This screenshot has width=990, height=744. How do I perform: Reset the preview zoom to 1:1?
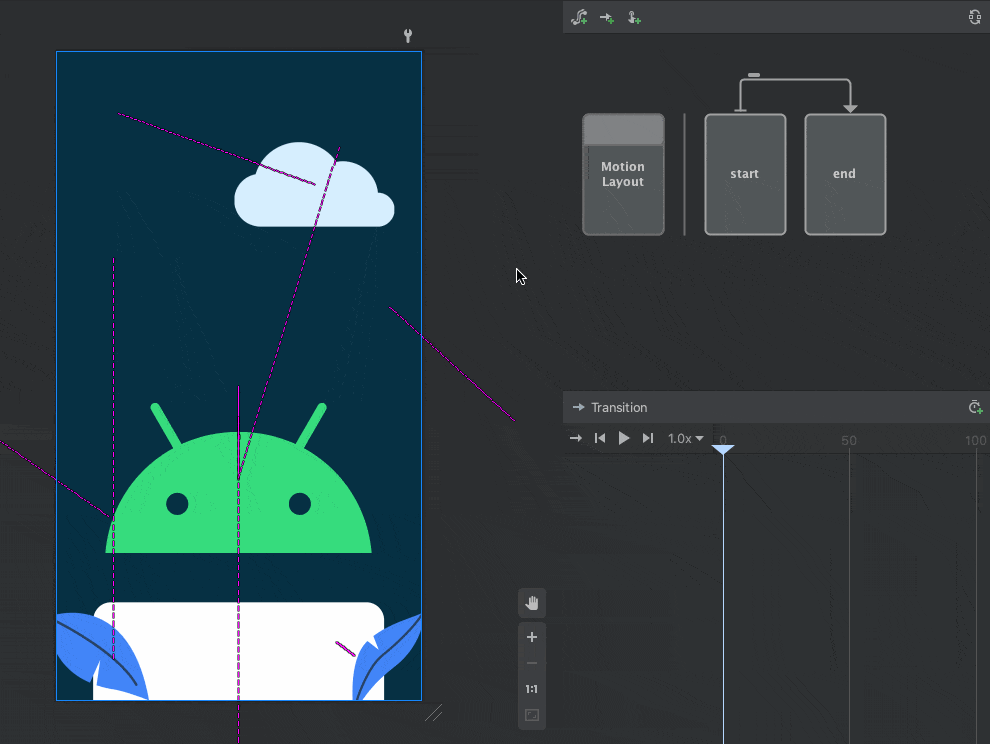(x=532, y=688)
